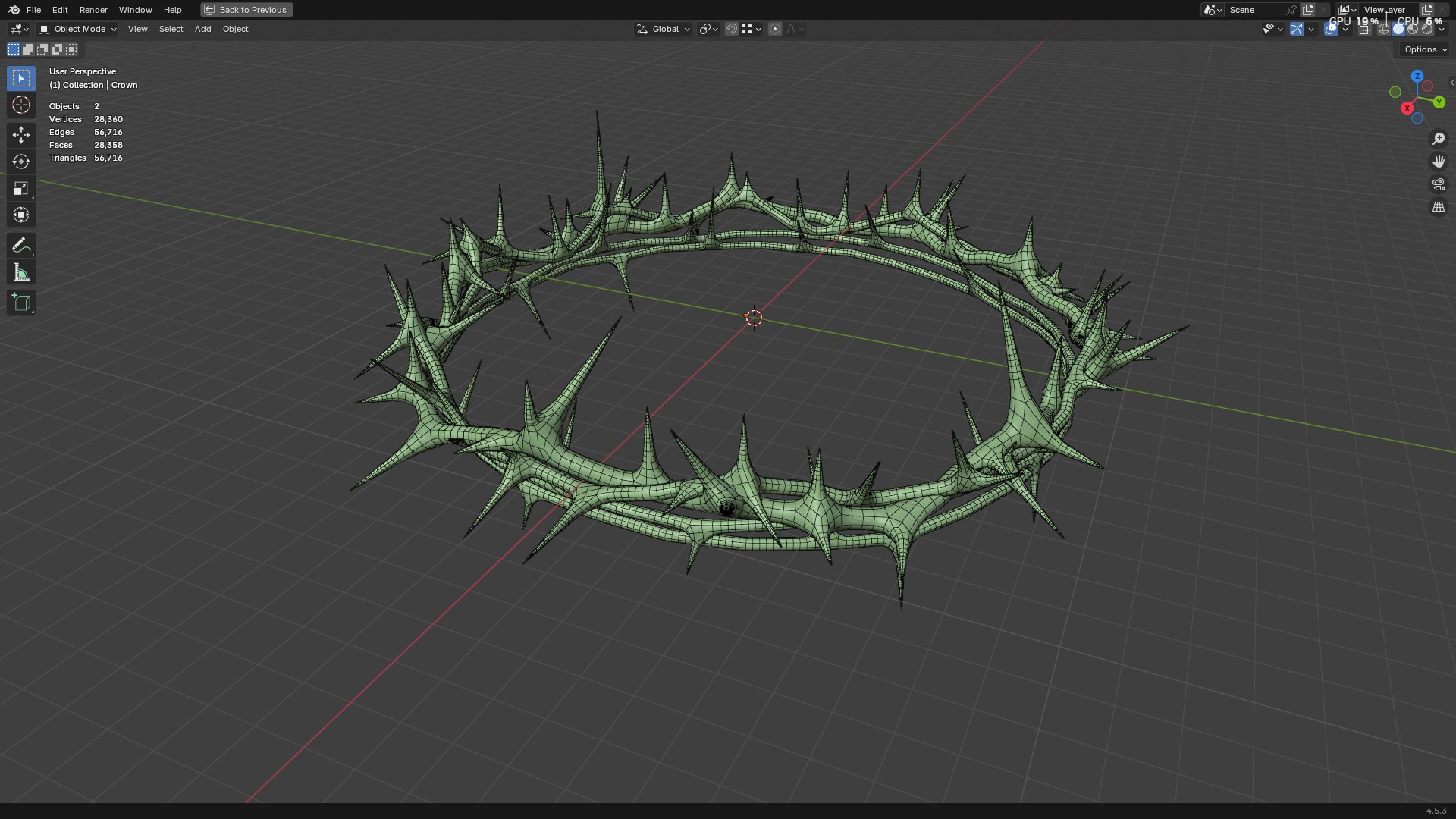Click the new ViewLayer duplicate icon
This screenshot has width=1456, height=819.
(1426, 10)
